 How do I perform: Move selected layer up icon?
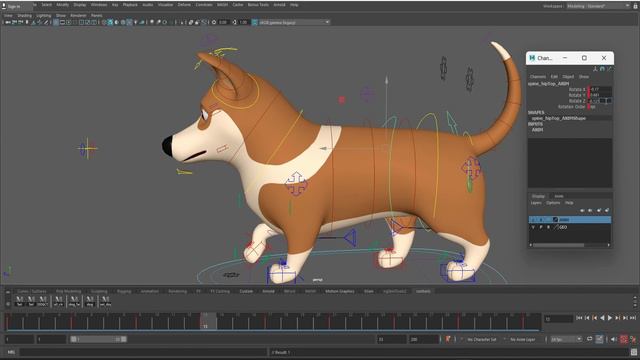click(582, 210)
